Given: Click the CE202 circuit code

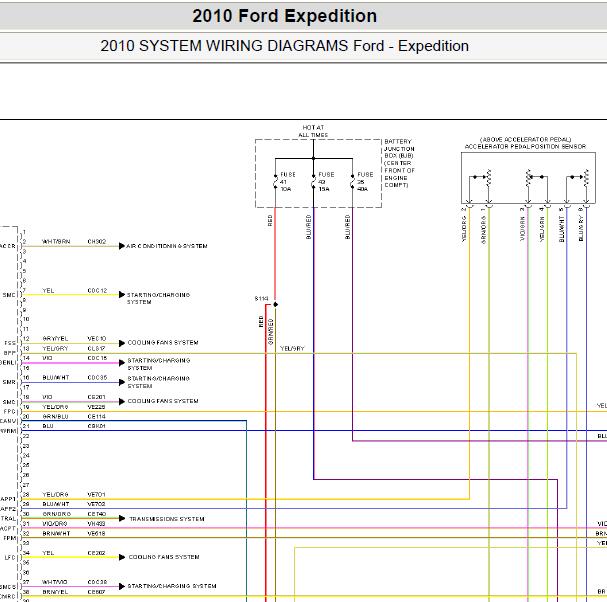Looking at the screenshot, I should point(96,553).
